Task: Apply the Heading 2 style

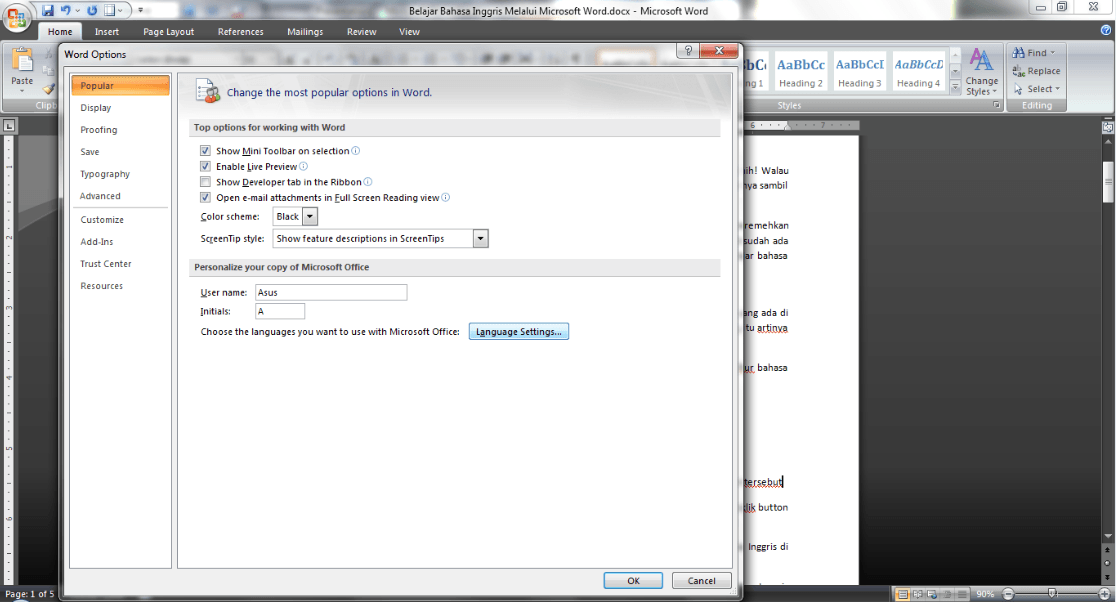Action: coord(801,71)
